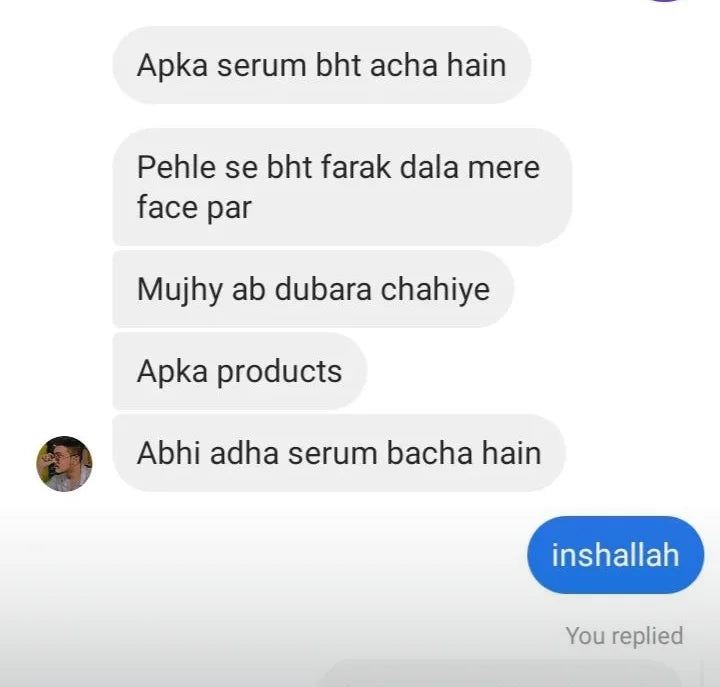Select the 'Pehle se bht farak dala' message
This screenshot has height=687, width=720.
point(342,187)
